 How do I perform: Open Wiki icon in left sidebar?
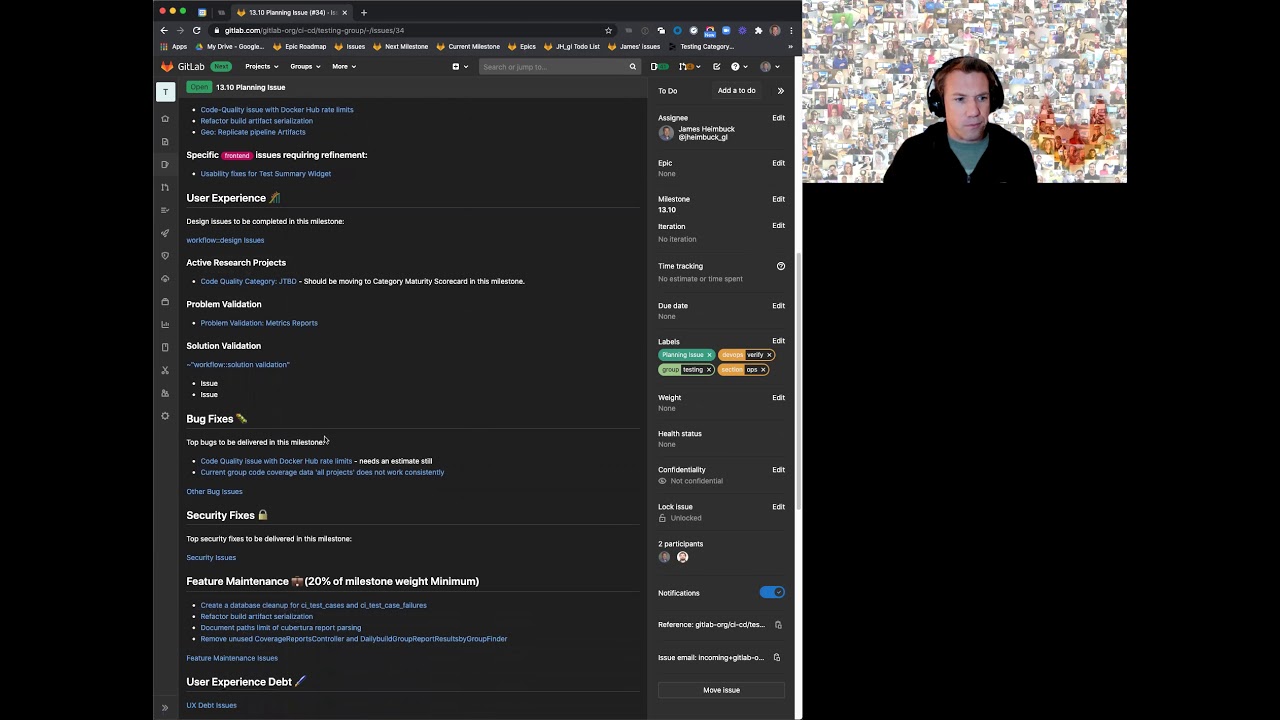(165, 347)
